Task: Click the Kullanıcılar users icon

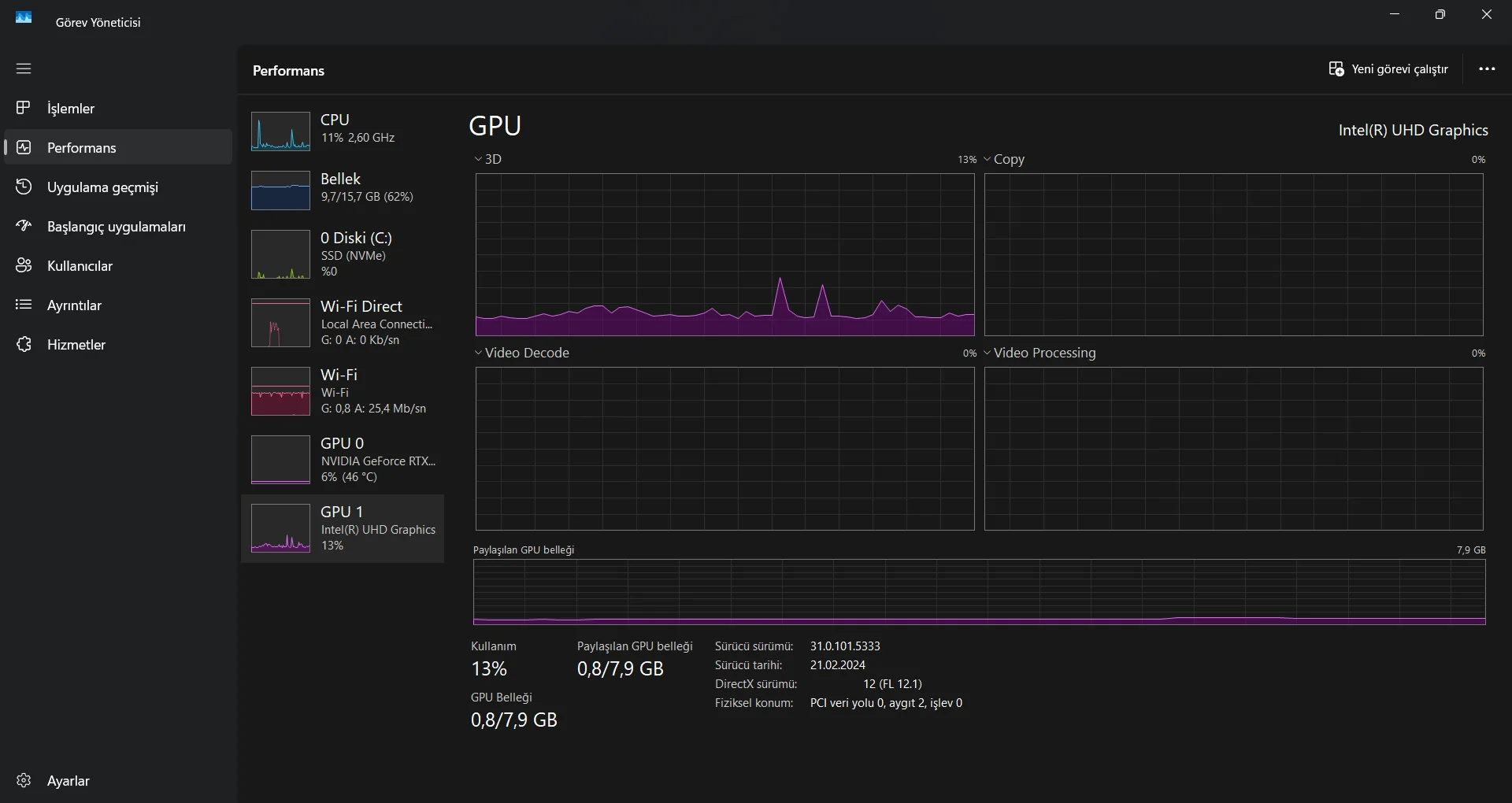Action: [x=24, y=265]
